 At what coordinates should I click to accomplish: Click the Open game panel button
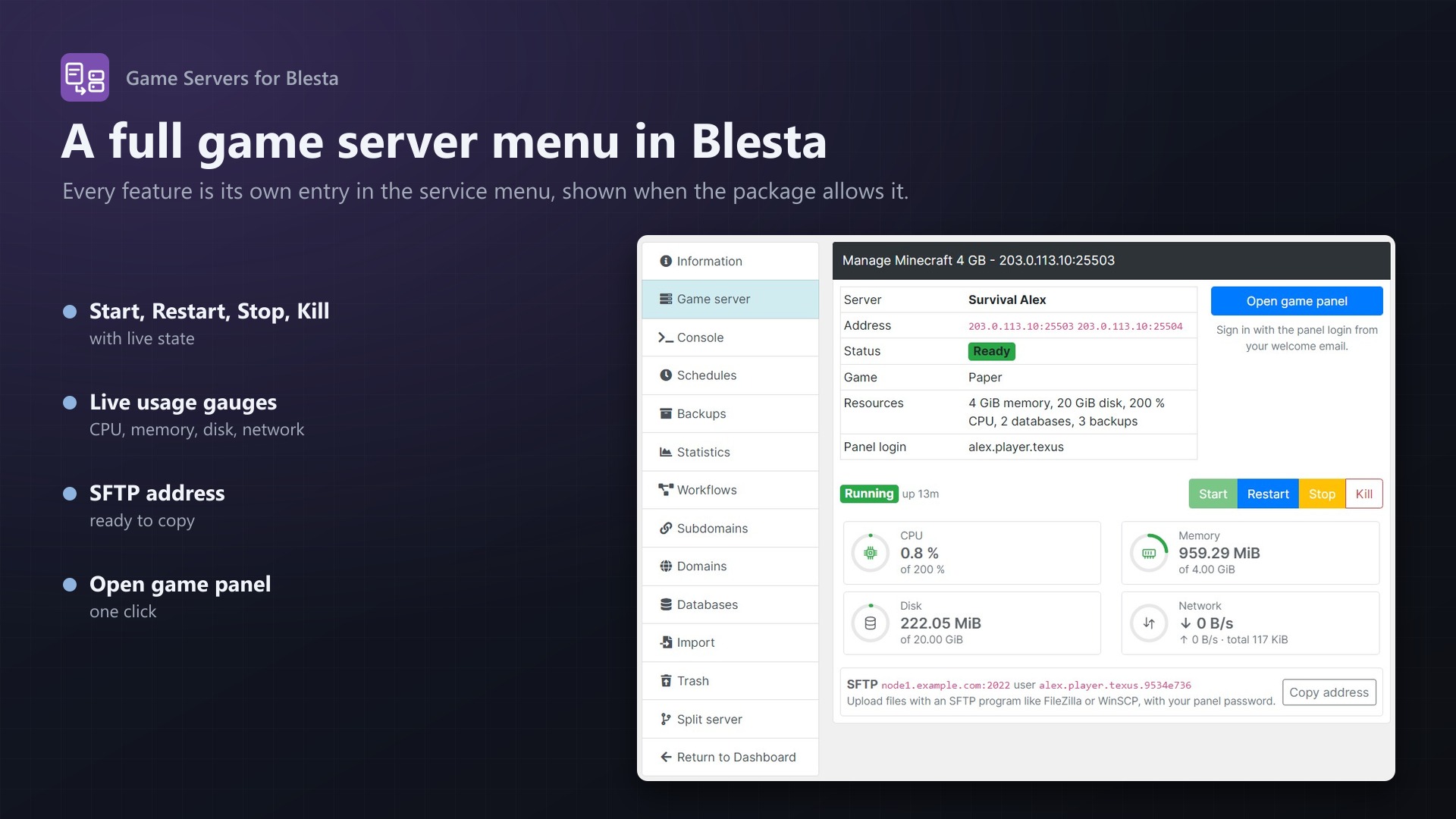(1297, 301)
